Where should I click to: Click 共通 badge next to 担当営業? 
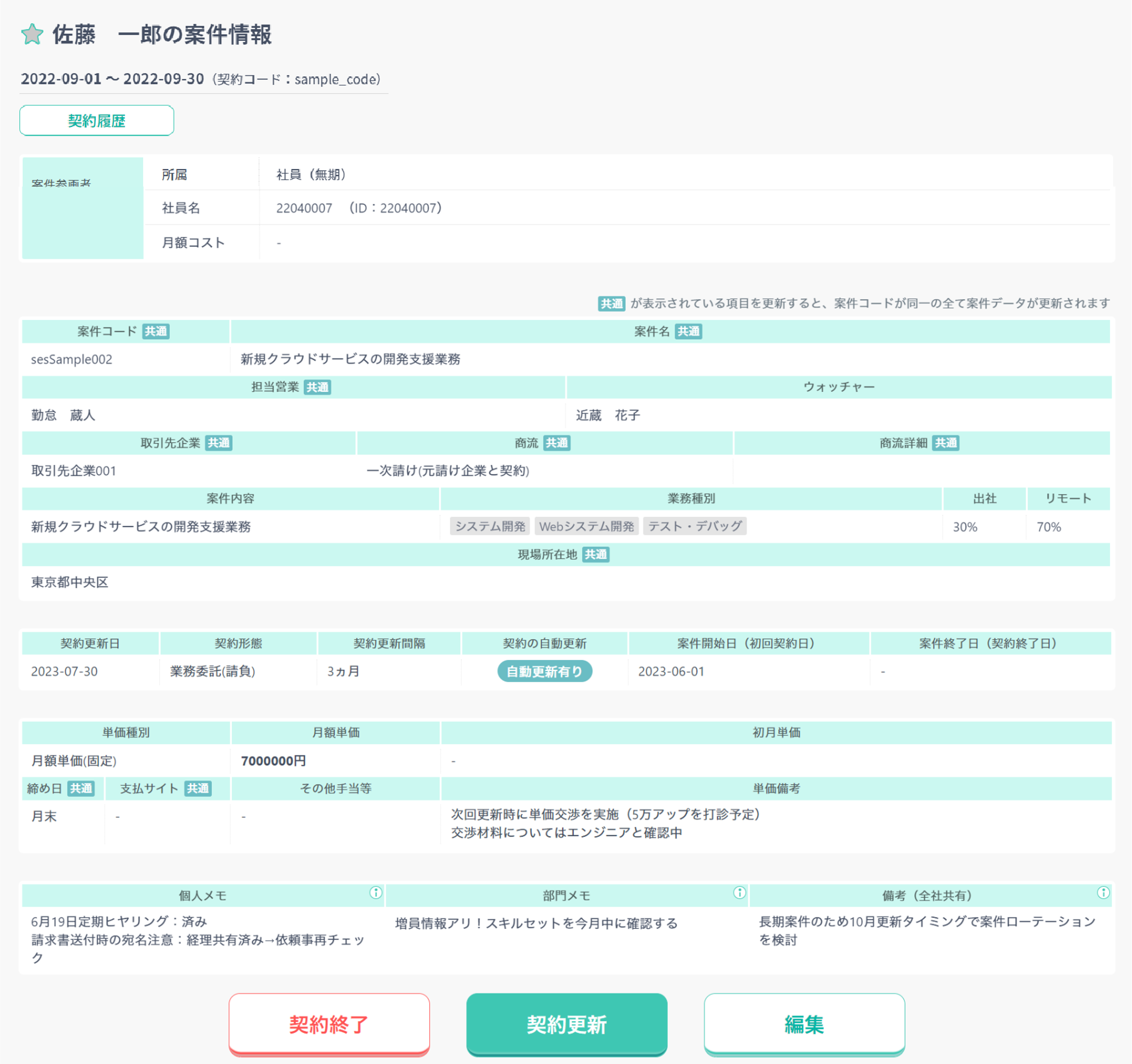pyautogui.click(x=317, y=387)
